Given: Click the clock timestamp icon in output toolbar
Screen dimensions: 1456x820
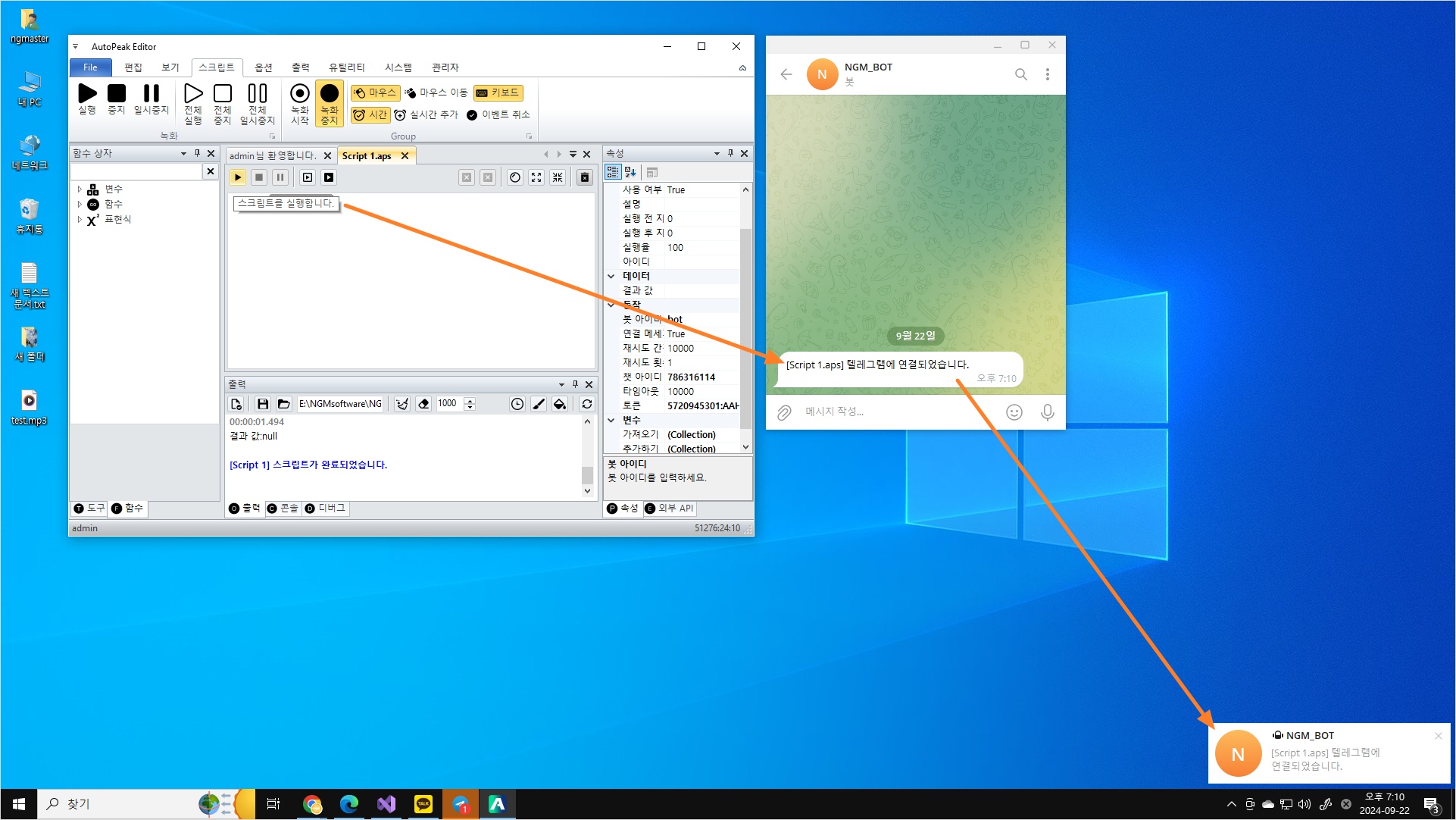Looking at the screenshot, I should click(x=517, y=404).
